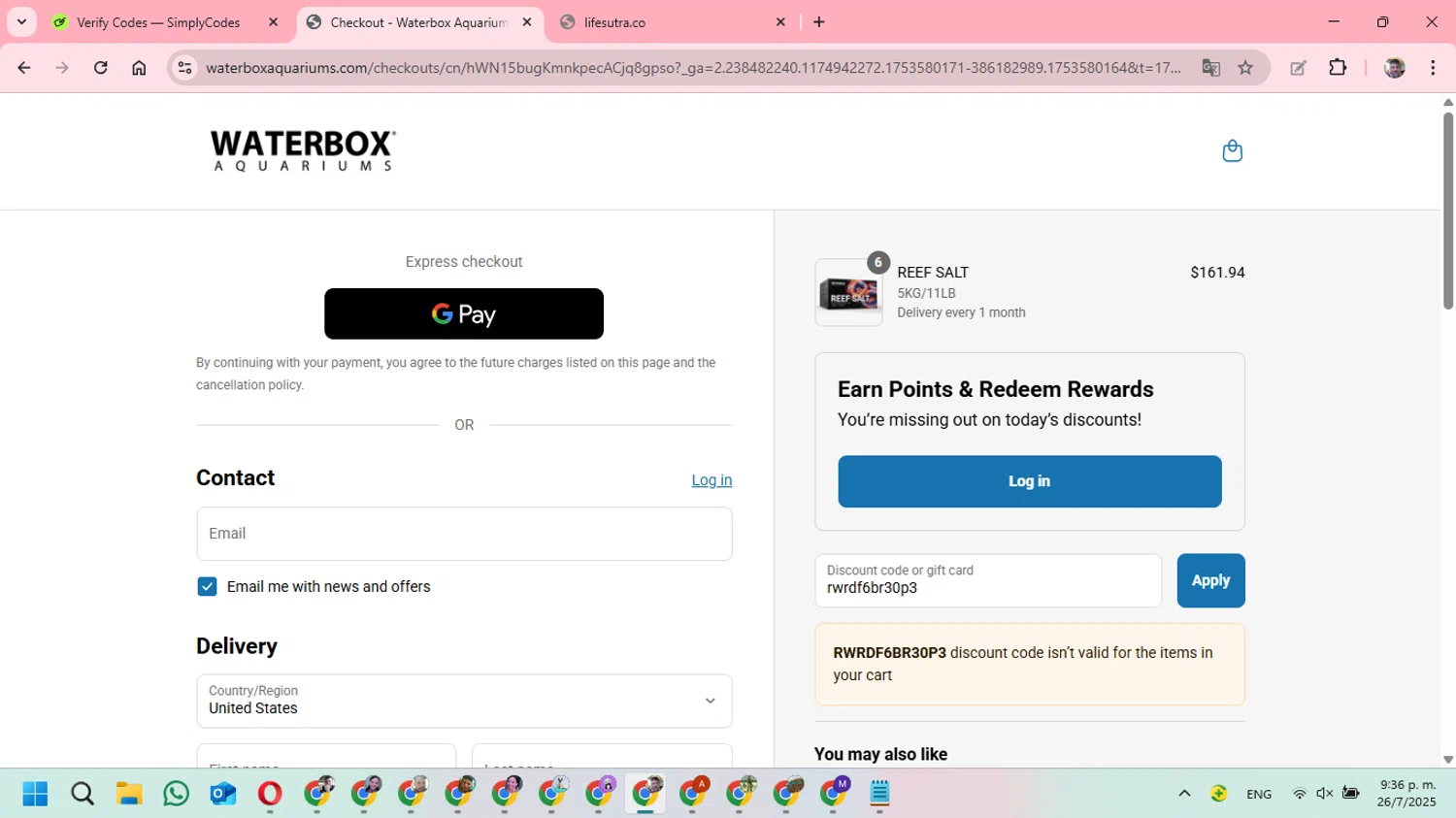The image size is (1456, 818).
Task: Reload the checkout page
Action: pyautogui.click(x=100, y=68)
